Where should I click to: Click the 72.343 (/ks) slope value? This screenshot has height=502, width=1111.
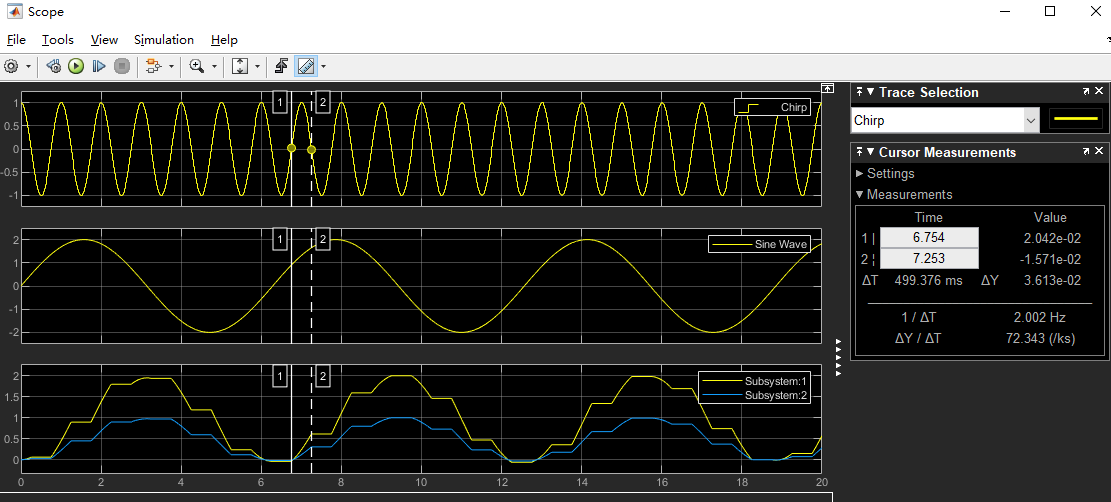1040,339
